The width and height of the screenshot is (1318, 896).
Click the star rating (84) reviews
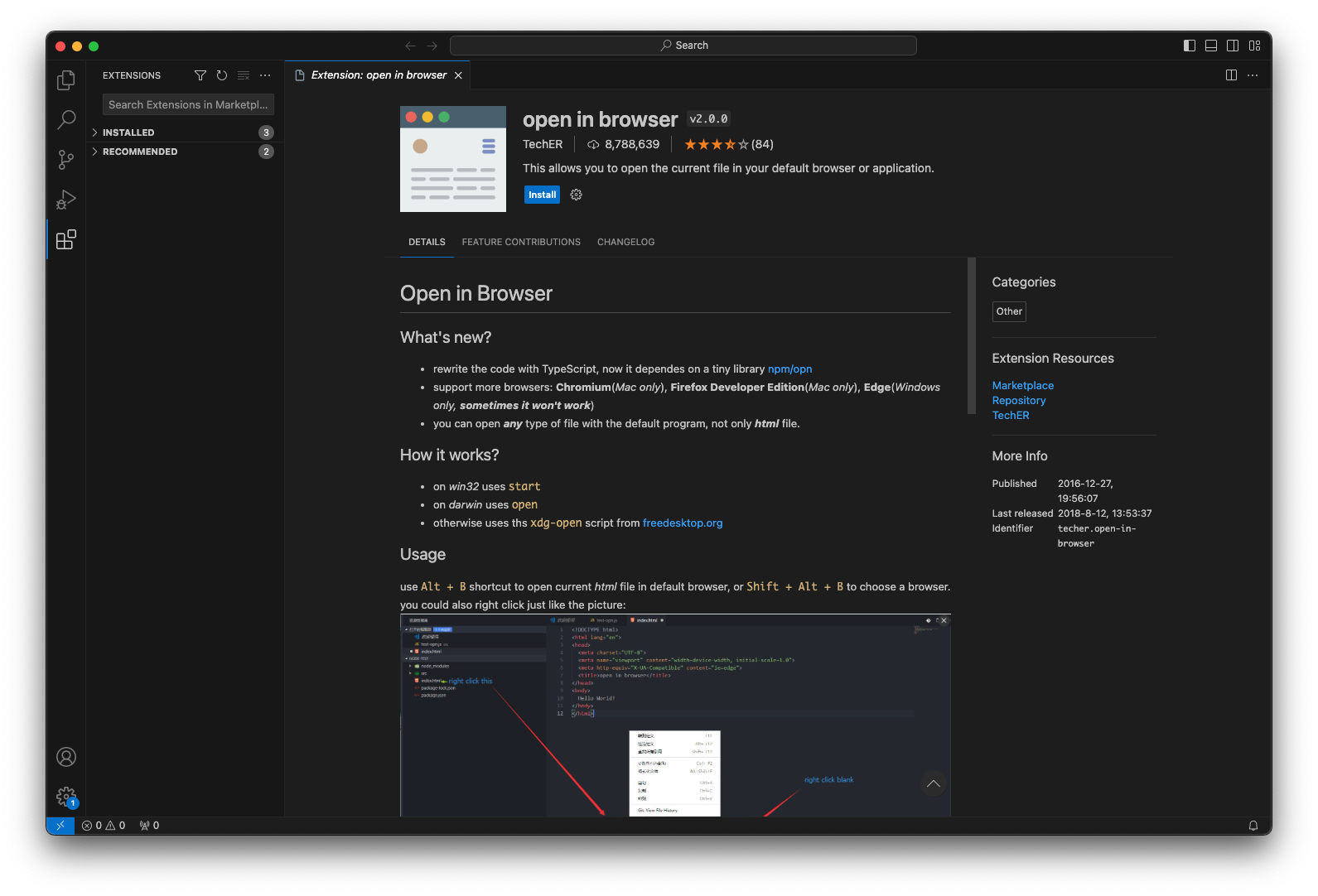click(729, 144)
